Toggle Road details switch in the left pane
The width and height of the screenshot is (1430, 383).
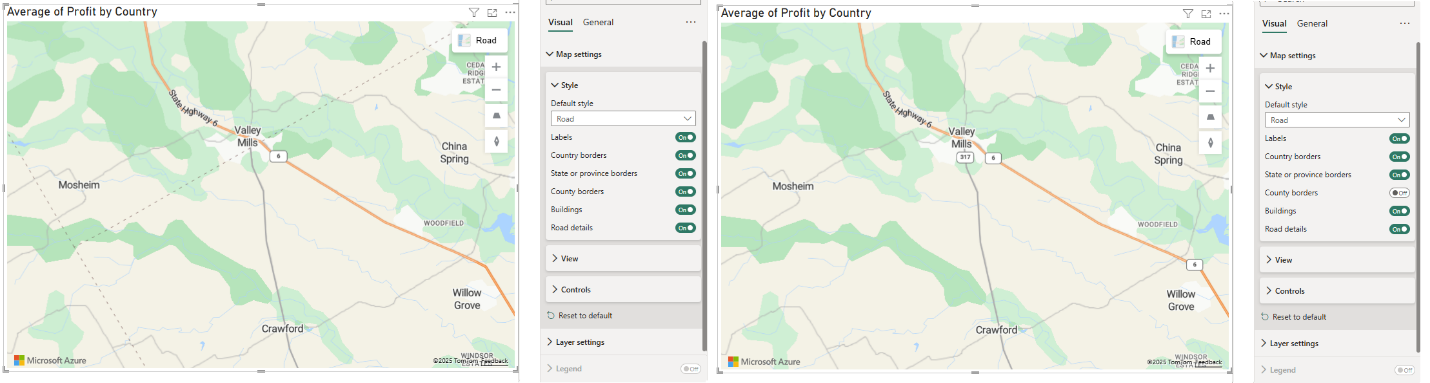[685, 228]
